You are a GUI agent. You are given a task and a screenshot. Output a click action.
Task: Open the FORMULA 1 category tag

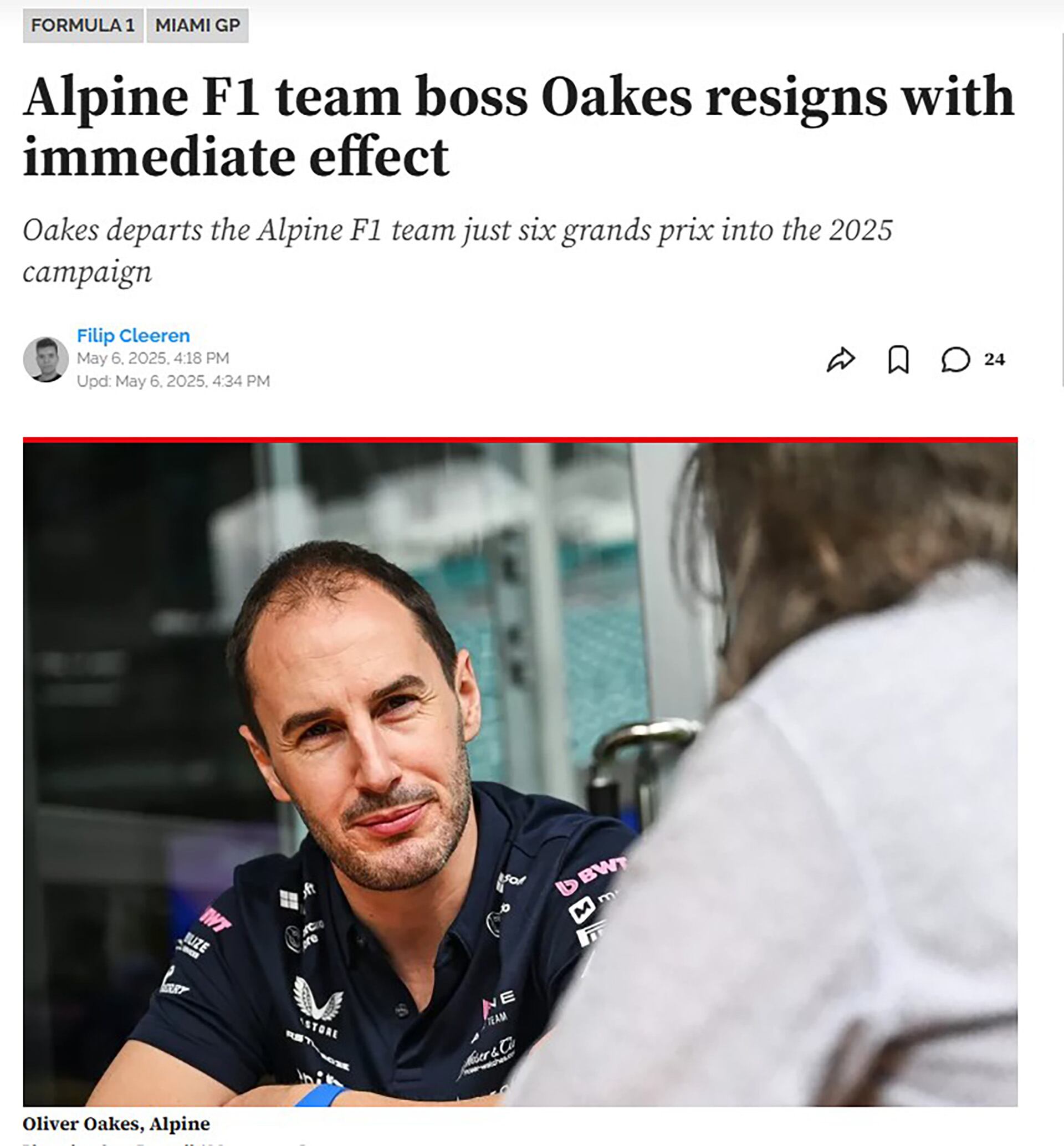pos(84,24)
